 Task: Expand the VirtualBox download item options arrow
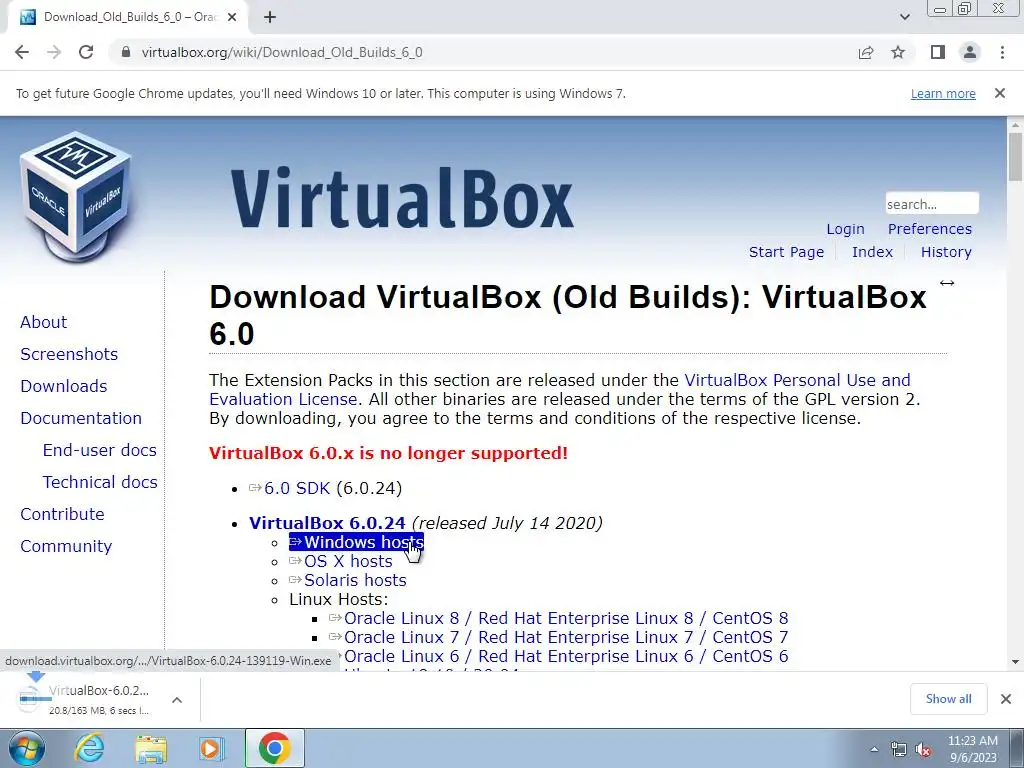click(x=176, y=699)
